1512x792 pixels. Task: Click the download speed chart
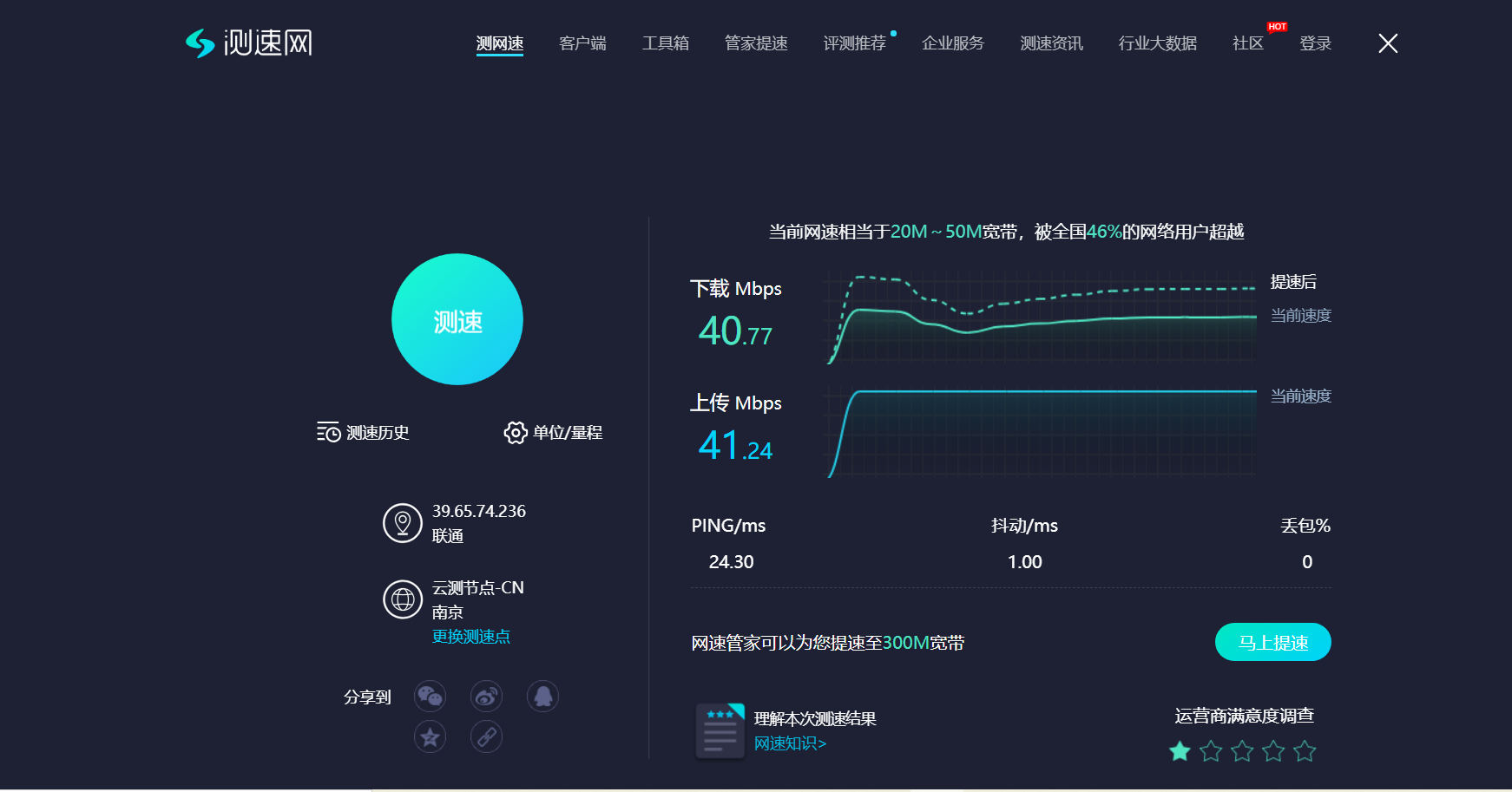point(1042,317)
